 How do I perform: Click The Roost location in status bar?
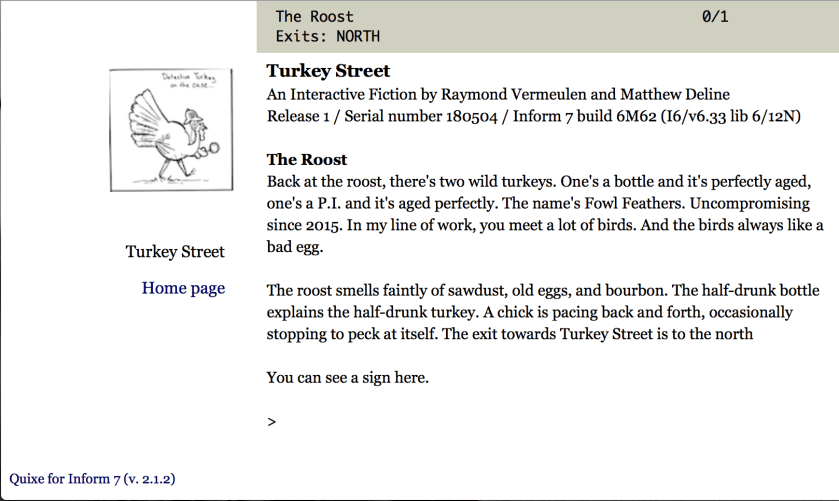314,16
